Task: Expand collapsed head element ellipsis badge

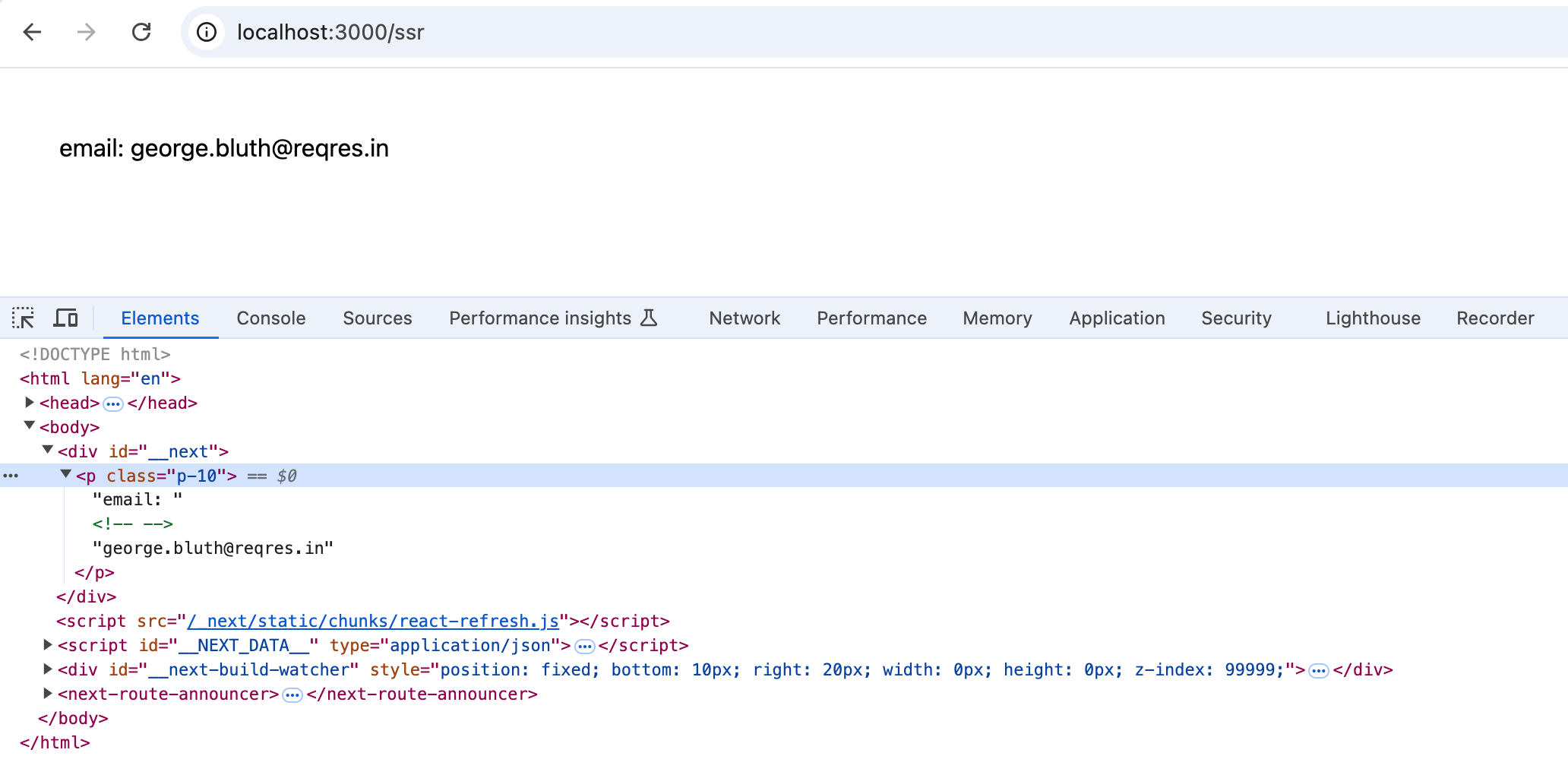Action: (113, 403)
